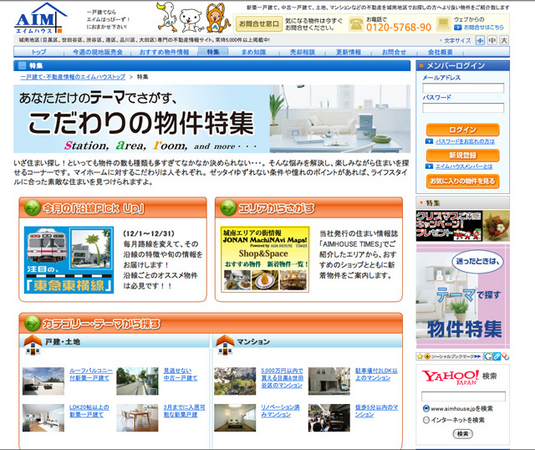
Task: Click the house icon beside 戸建・土地
Action: coord(33,345)
